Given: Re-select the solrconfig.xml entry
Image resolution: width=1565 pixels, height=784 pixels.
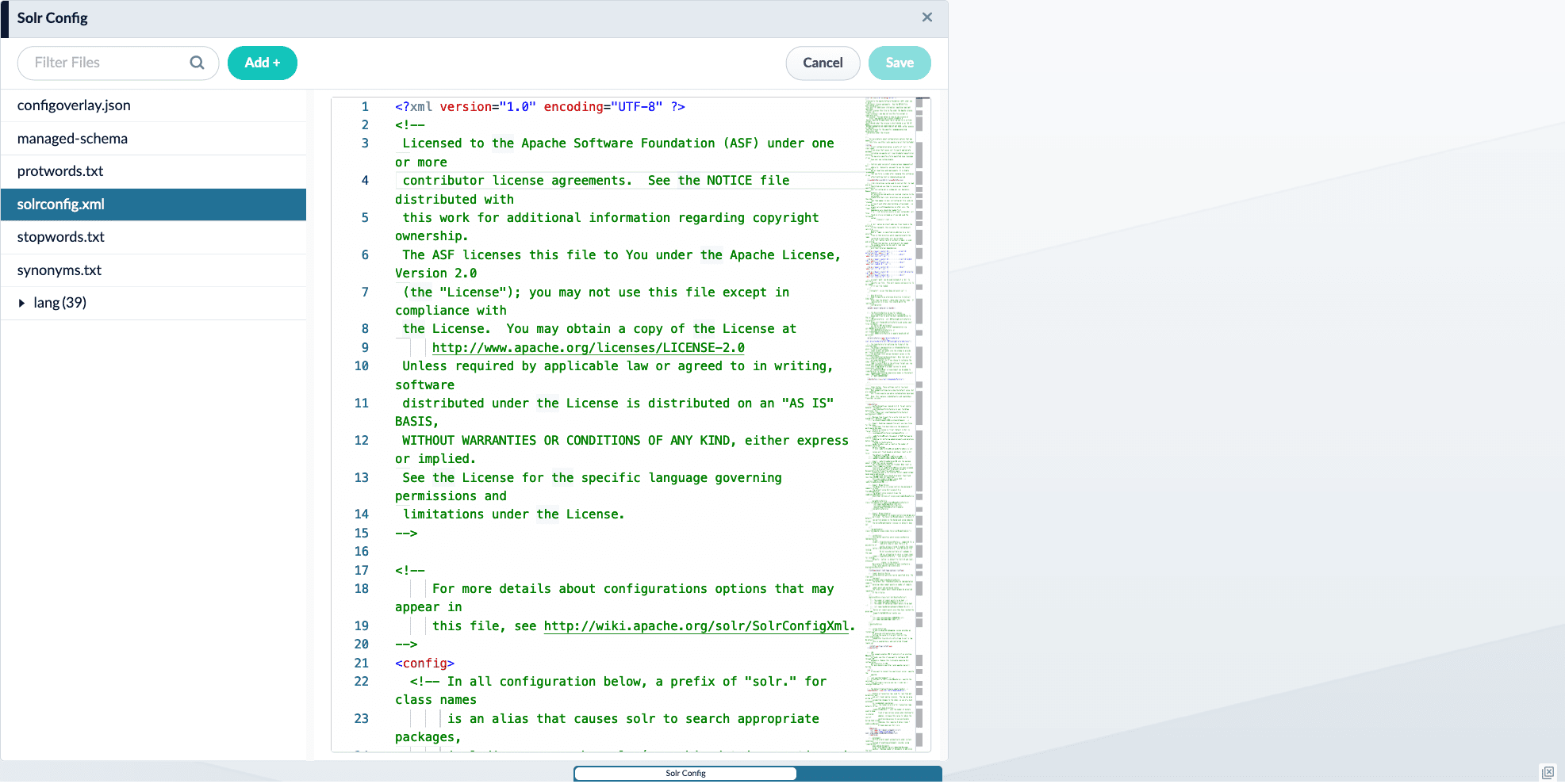Looking at the screenshot, I should pyautogui.click(x=60, y=204).
